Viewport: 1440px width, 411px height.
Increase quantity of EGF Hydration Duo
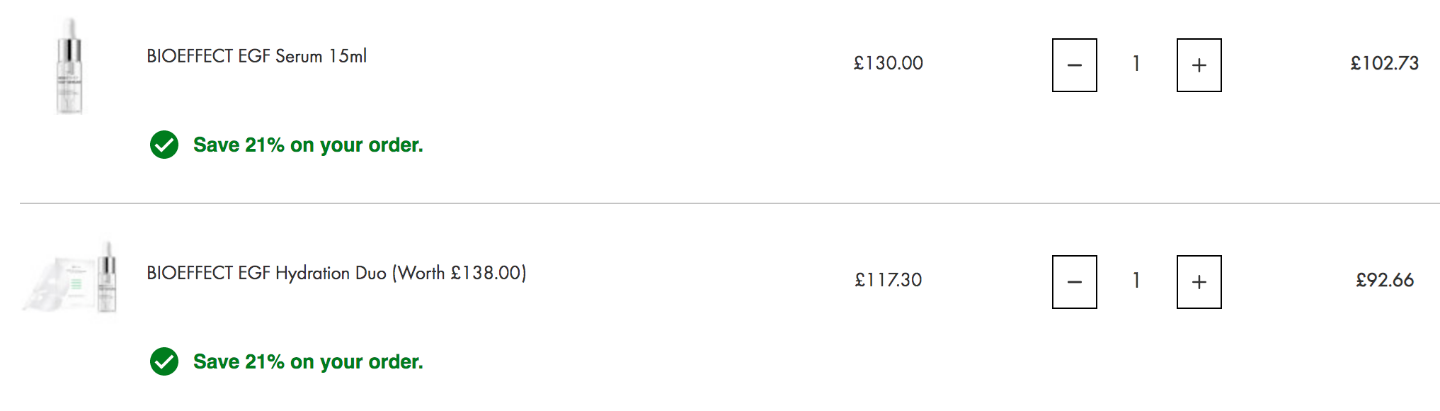click(1199, 282)
